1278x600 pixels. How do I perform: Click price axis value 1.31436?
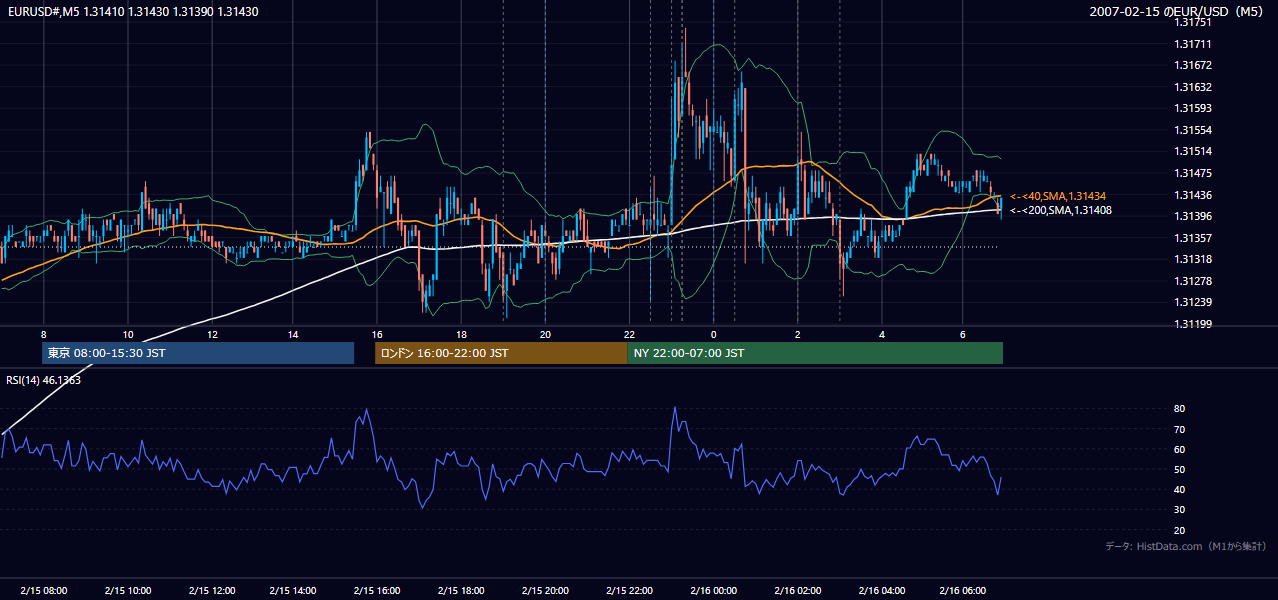[1193, 195]
